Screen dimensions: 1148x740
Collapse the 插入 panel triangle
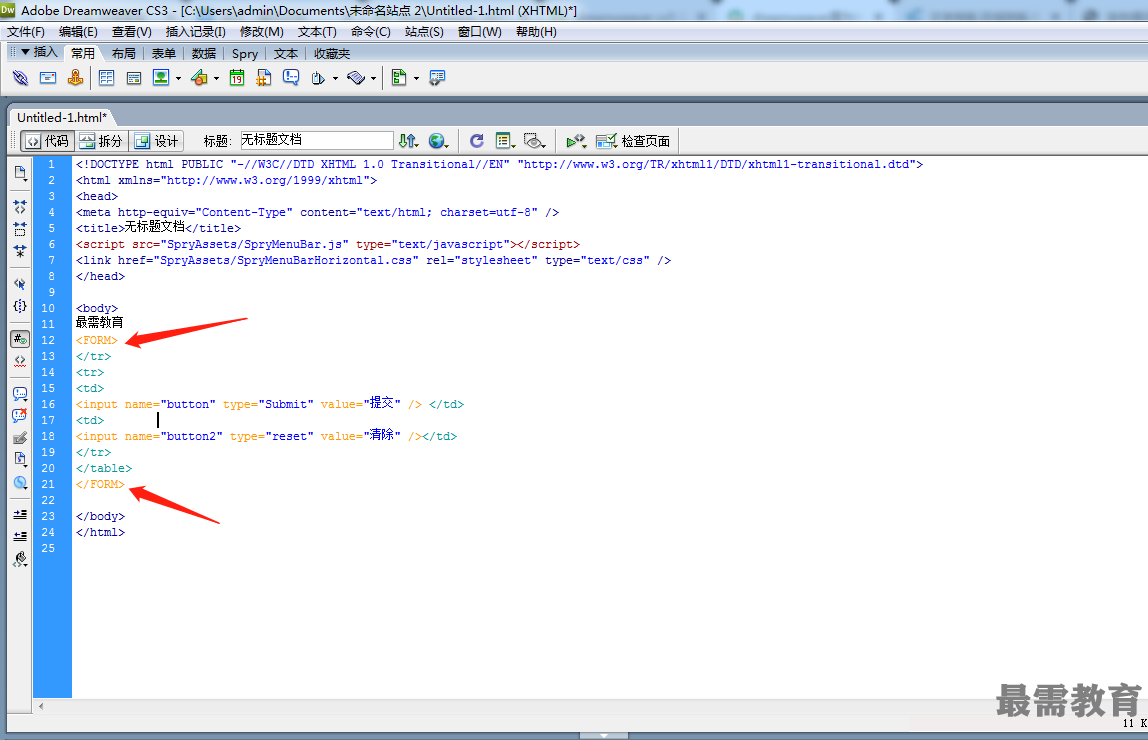(25, 52)
